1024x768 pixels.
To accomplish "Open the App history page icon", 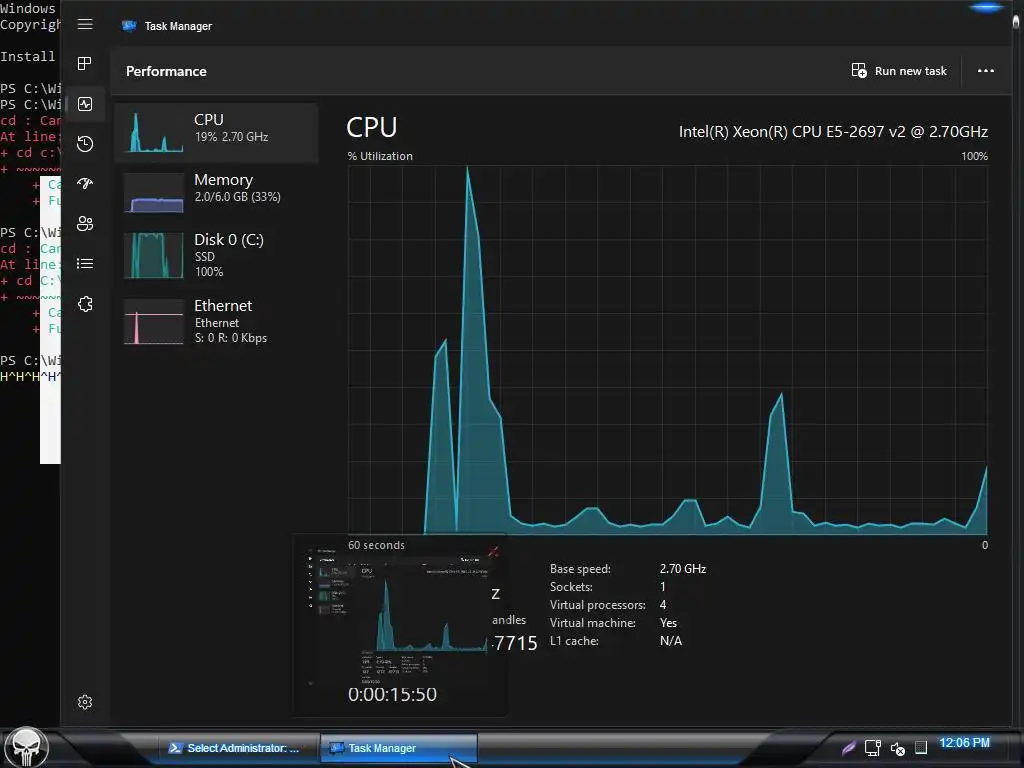I will click(85, 144).
